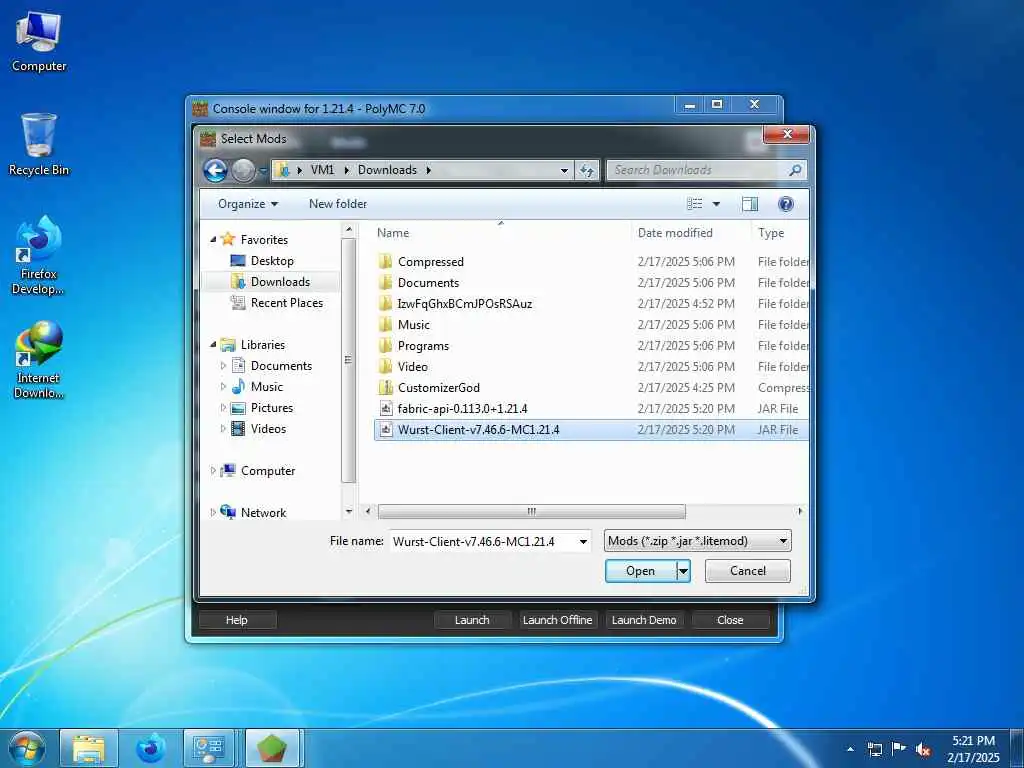Select Wurst-Client-v7.46.6-MC1.21.4 jar file
Image resolution: width=1024 pixels, height=768 pixels.
(592, 430)
